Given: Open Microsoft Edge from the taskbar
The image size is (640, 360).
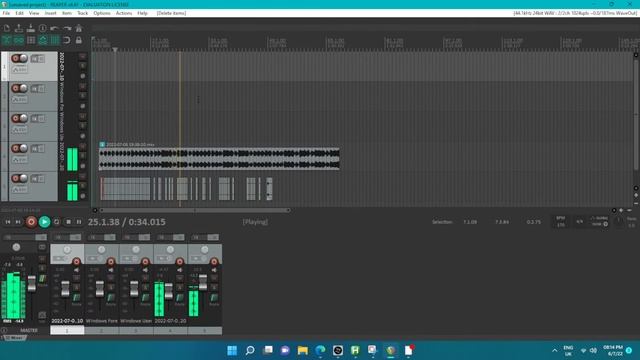Looking at the screenshot, I should pos(320,350).
